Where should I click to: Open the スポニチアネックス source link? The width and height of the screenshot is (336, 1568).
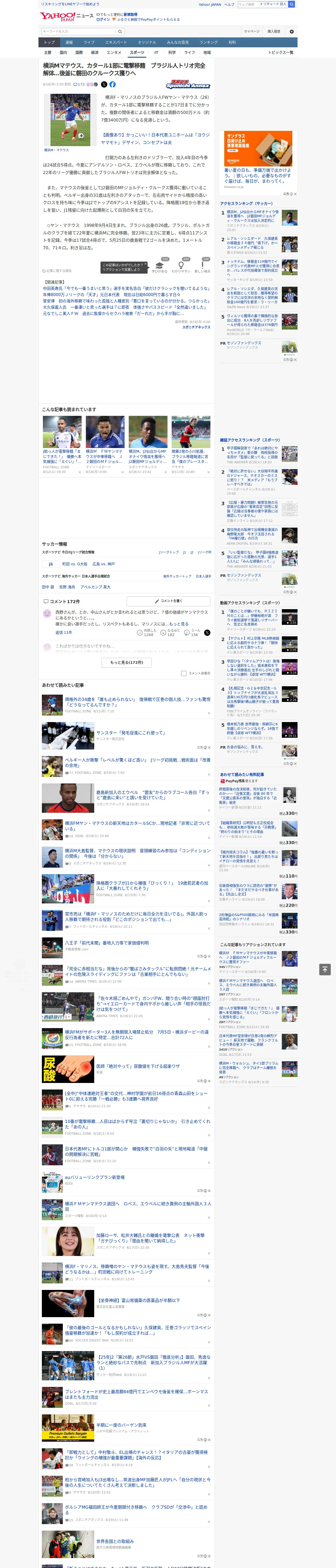pos(196,327)
